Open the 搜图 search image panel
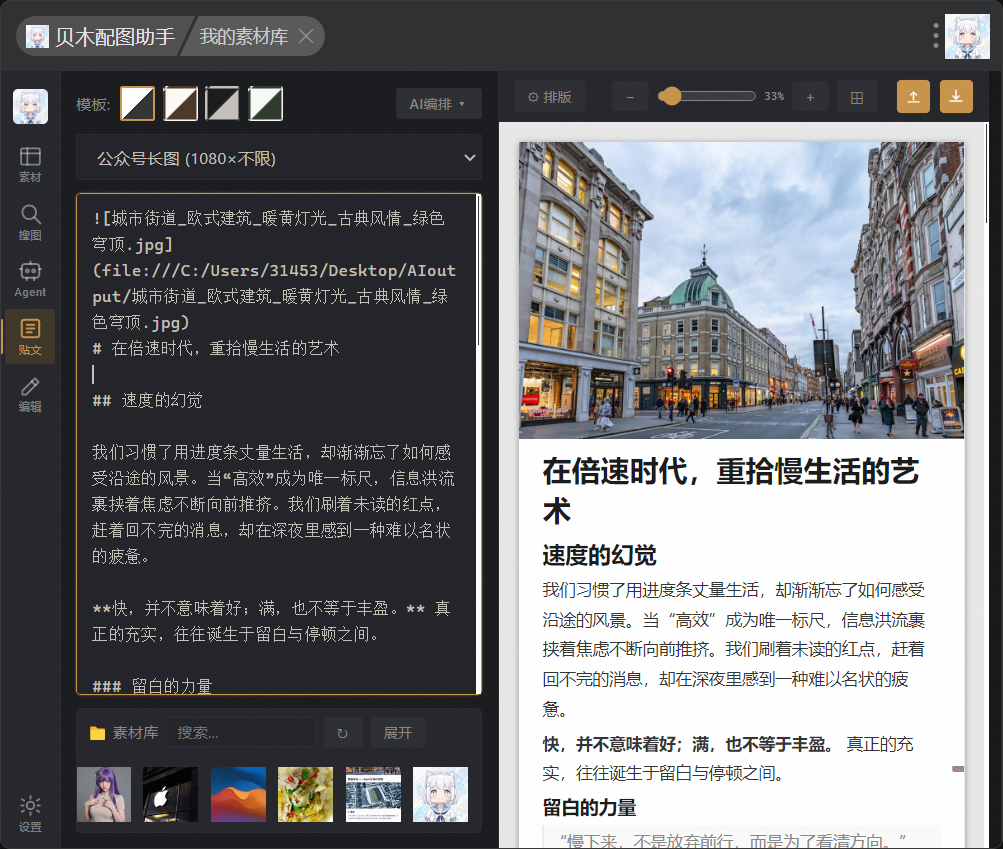 tap(30, 223)
